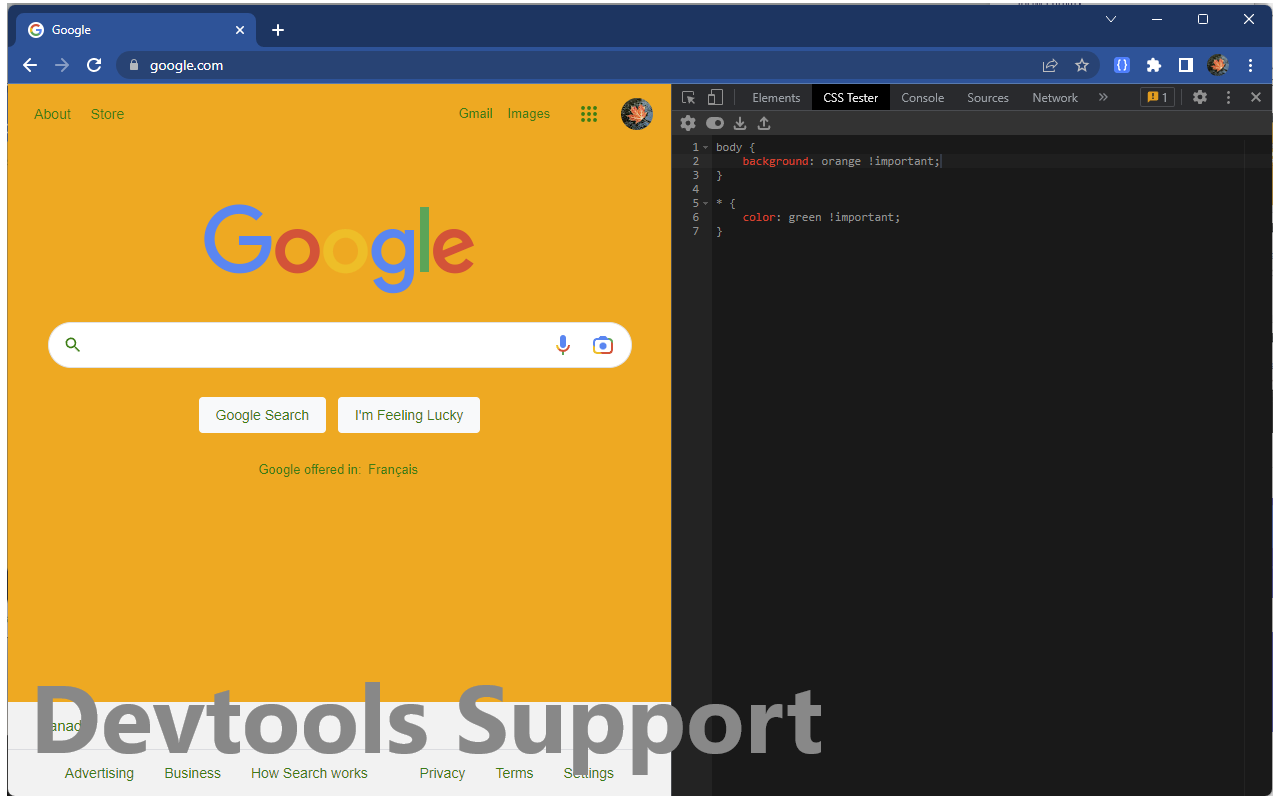This screenshot has height=800, width=1280.
Task: Open the tab search chevron in title bar
Action: (1111, 19)
